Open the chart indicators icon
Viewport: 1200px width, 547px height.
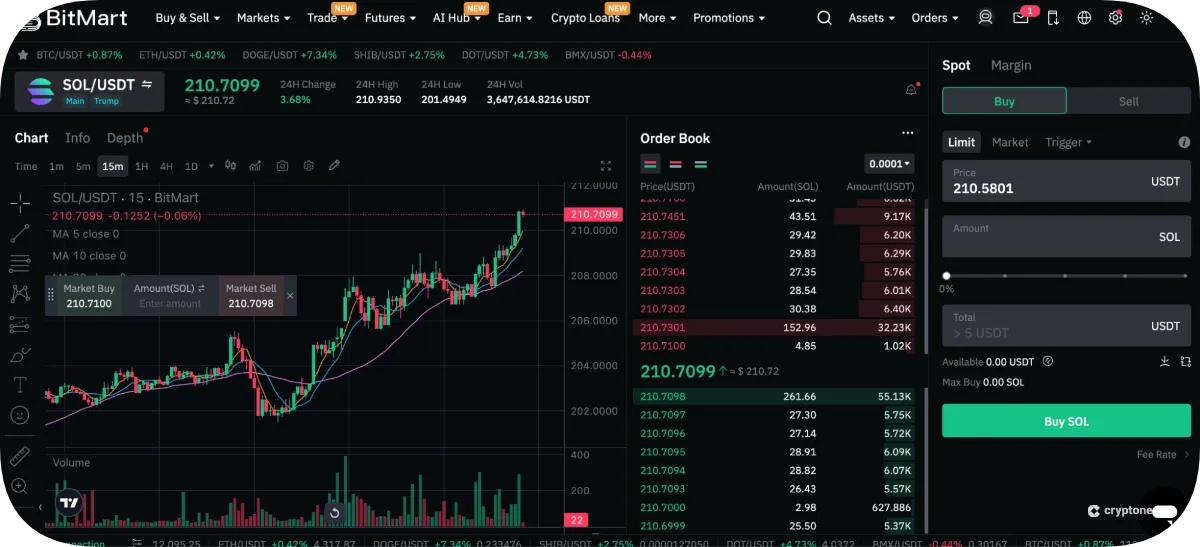[256, 166]
